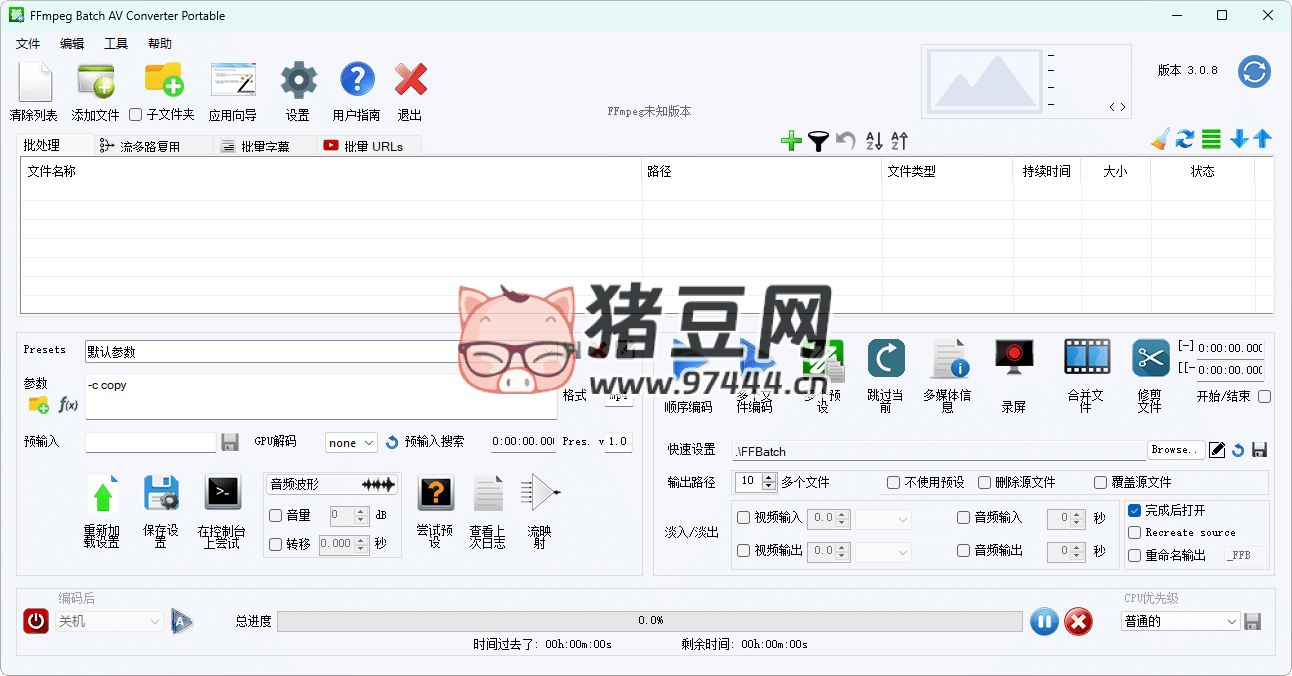This screenshot has height=676, width=1292.
Task: Start 录屏 screen recording
Action: point(1014,356)
